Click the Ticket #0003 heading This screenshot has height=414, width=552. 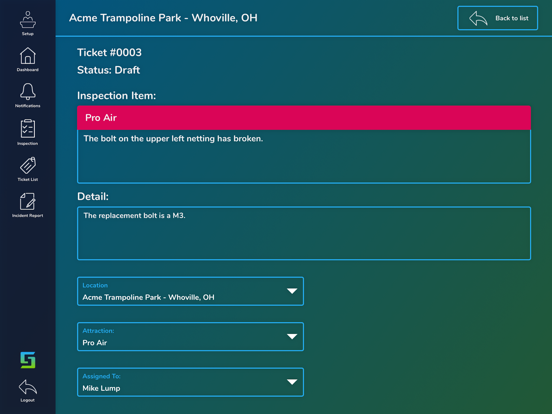pos(109,52)
